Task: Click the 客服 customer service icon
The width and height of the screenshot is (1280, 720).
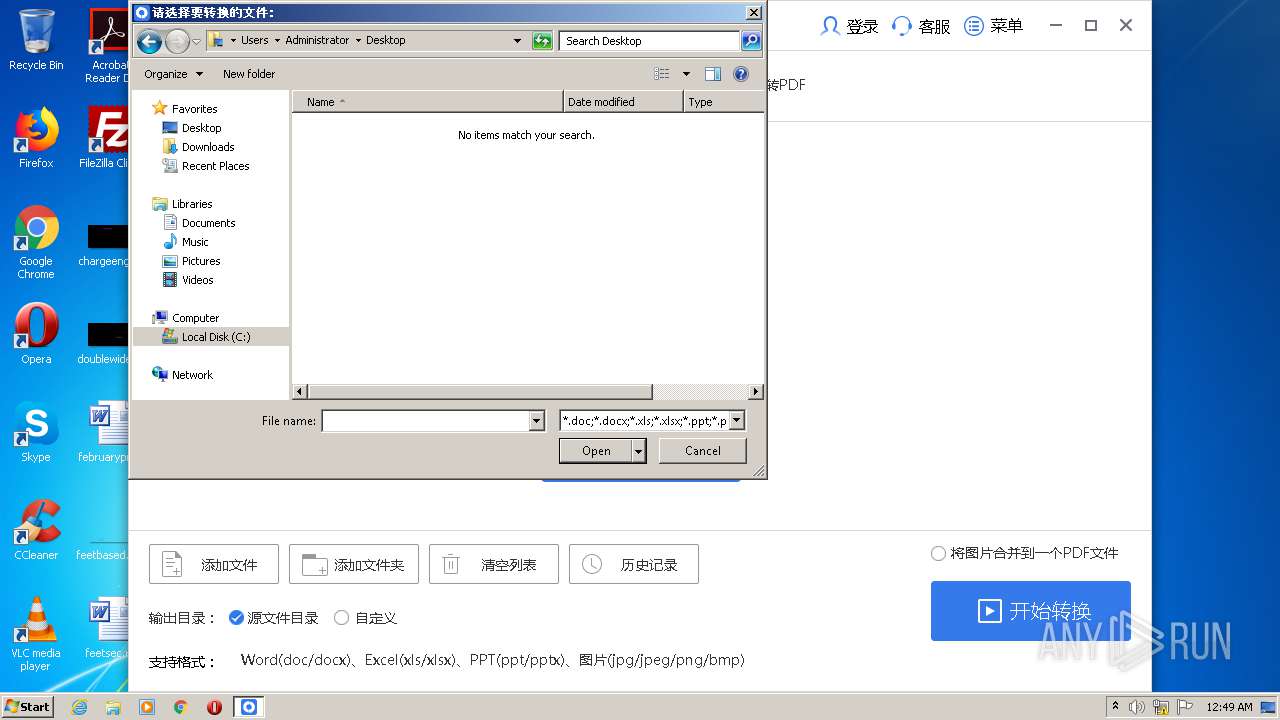Action: [902, 26]
